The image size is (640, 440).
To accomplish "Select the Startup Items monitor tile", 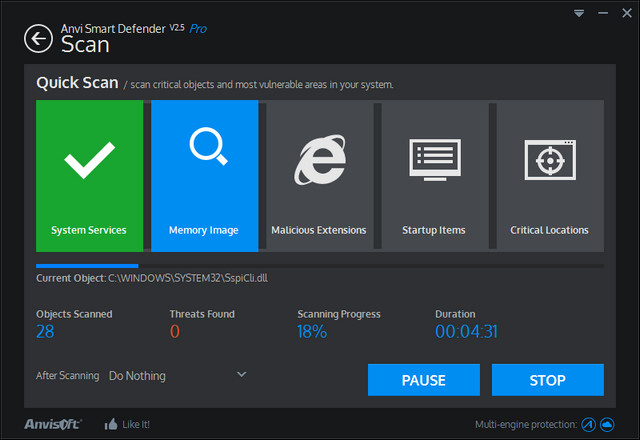I will 435,176.
